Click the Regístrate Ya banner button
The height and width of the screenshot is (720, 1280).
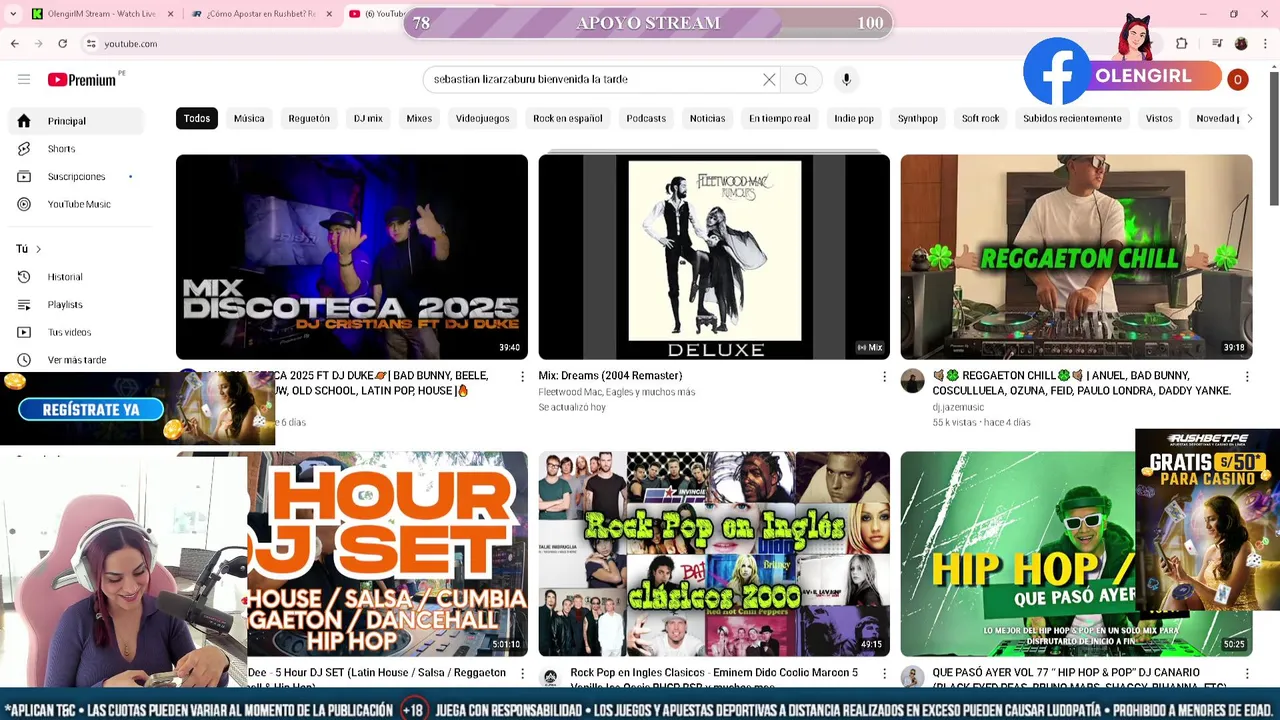point(91,409)
